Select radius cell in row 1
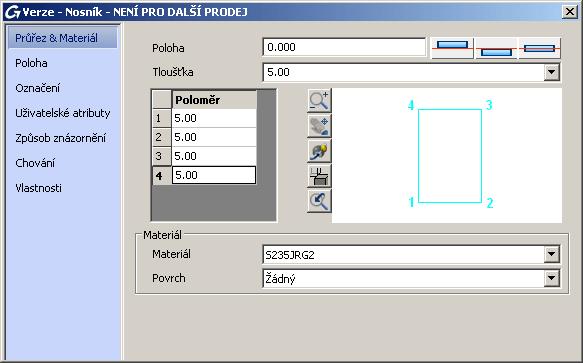The image size is (583, 363). pyautogui.click(x=214, y=118)
